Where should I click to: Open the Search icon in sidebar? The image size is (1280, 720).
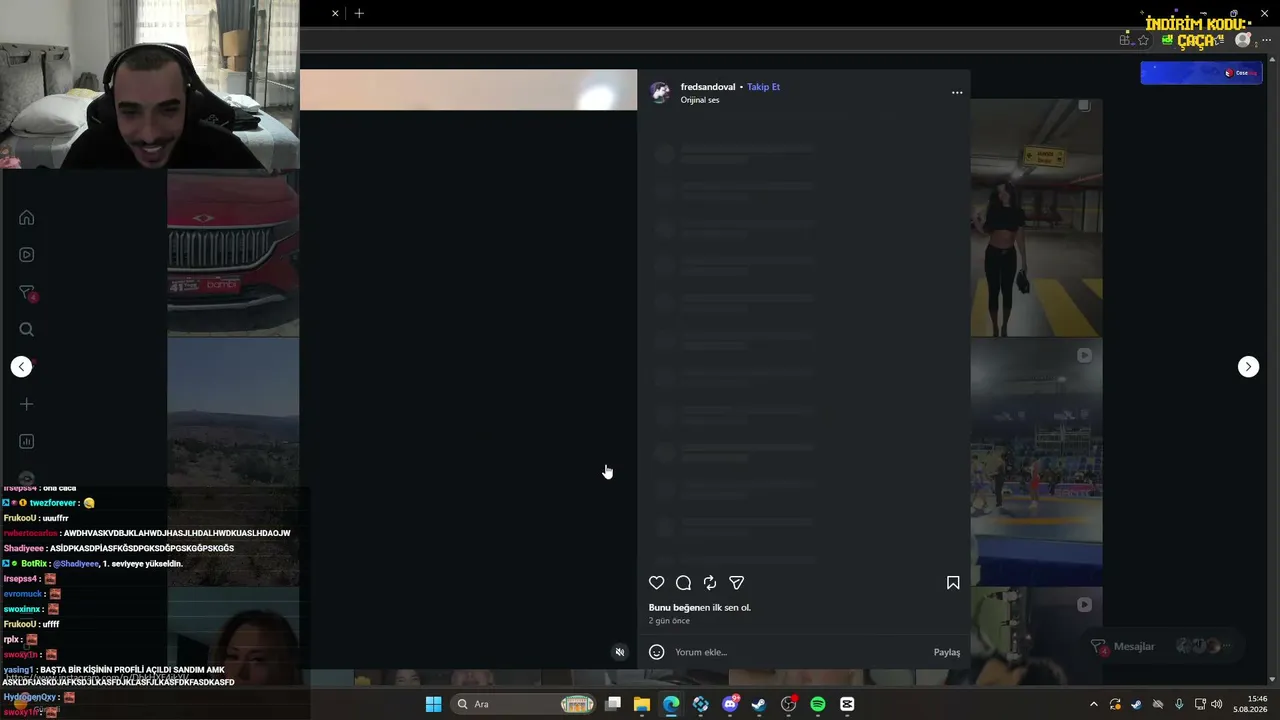pyautogui.click(x=27, y=330)
